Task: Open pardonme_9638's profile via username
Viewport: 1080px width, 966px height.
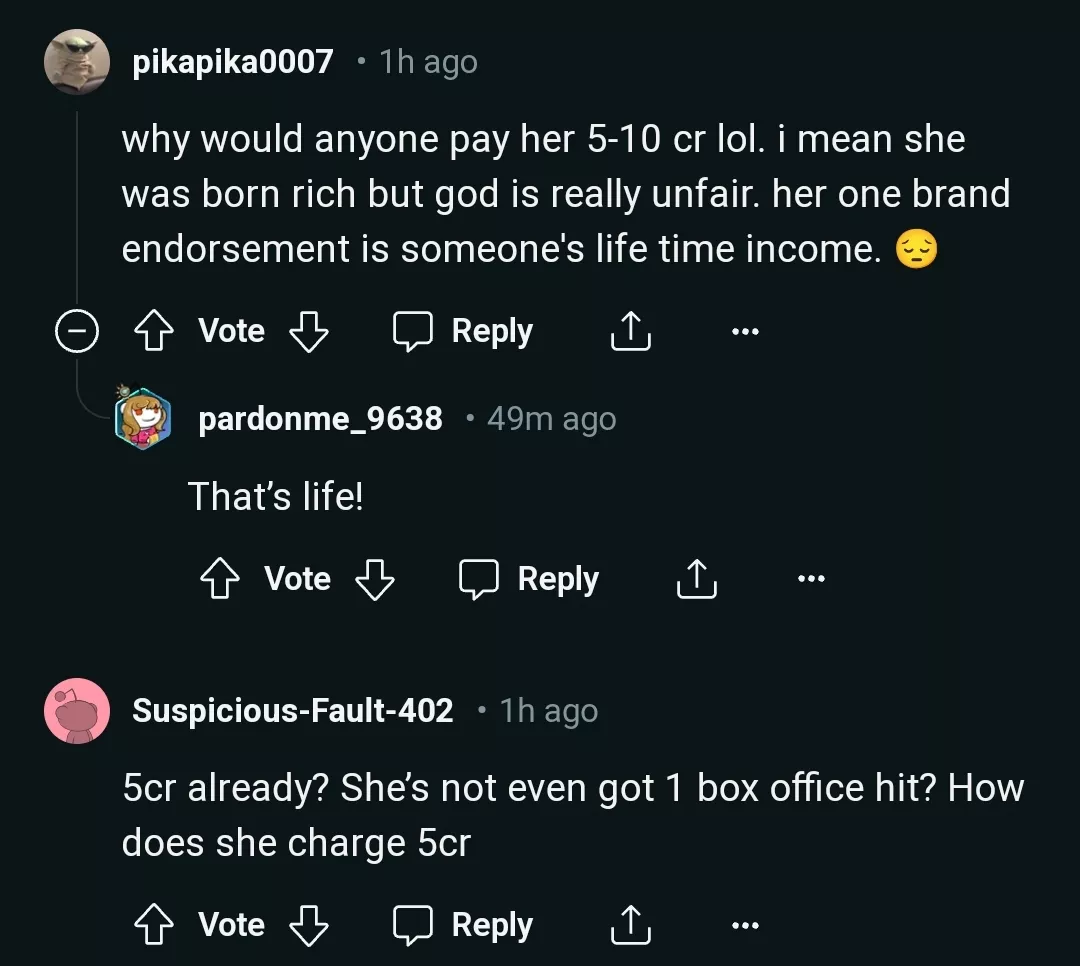Action: click(320, 419)
